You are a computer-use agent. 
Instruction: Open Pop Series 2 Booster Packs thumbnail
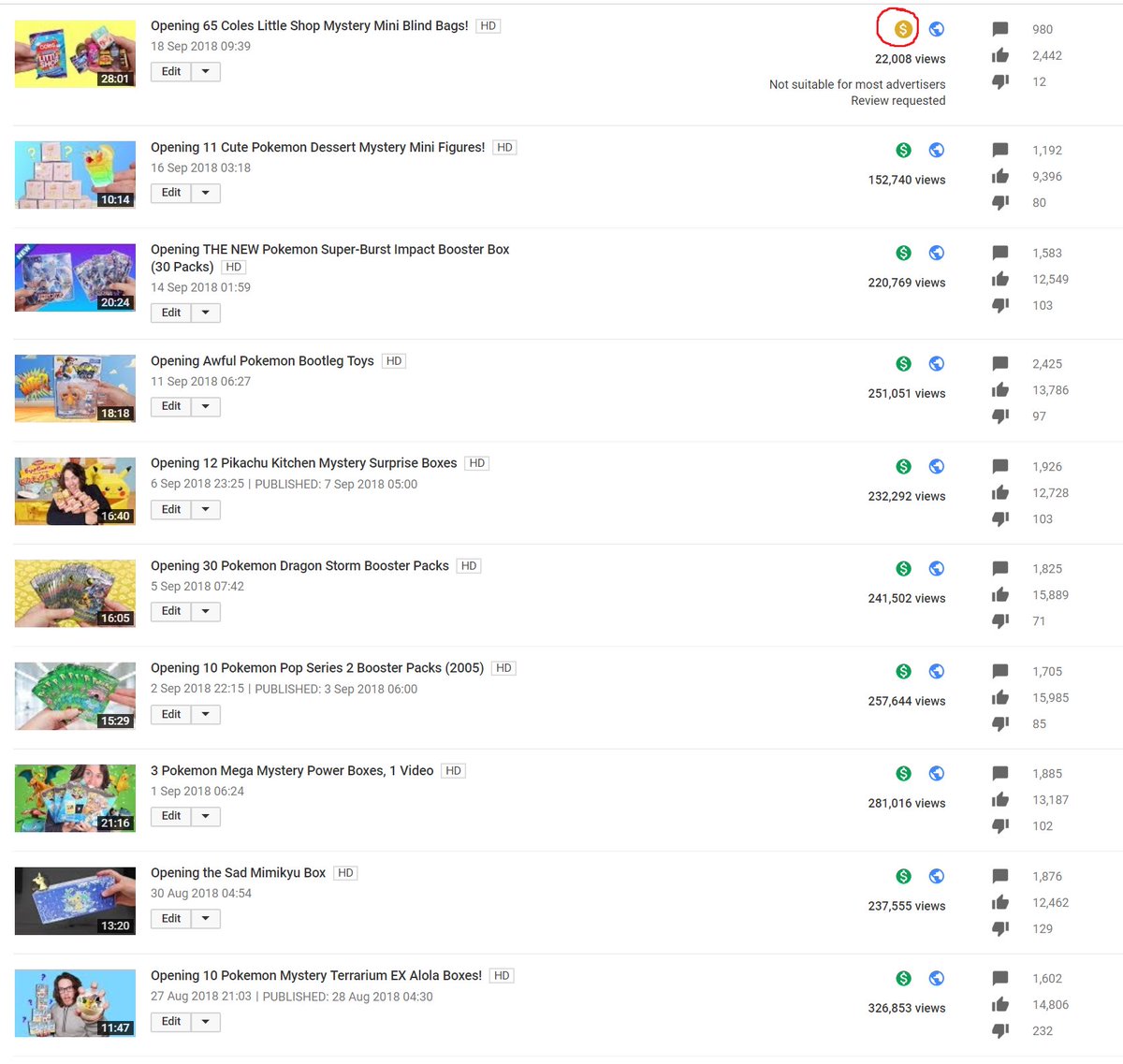pyautogui.click(x=75, y=696)
